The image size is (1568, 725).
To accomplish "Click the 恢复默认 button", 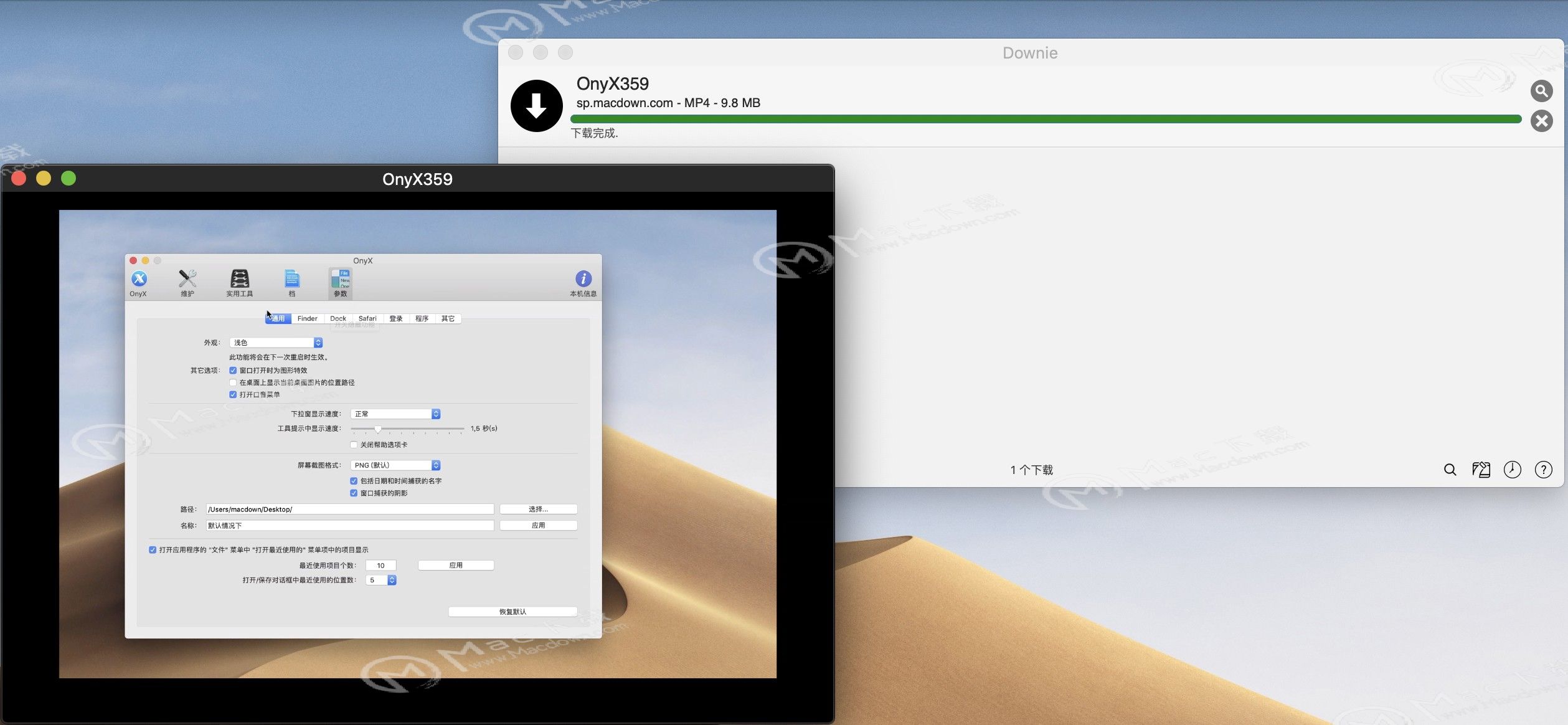I will click(512, 612).
